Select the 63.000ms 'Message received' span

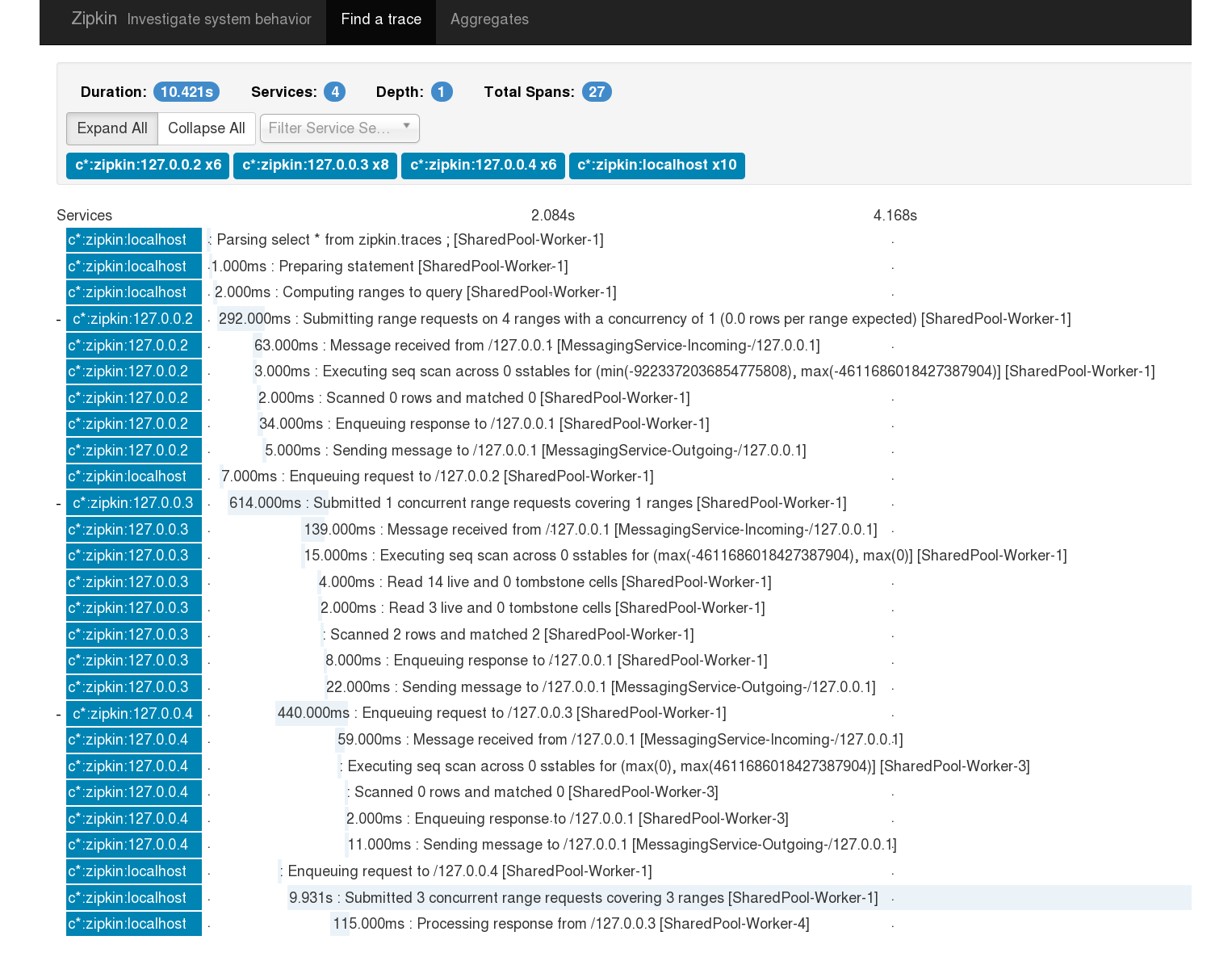click(537, 346)
